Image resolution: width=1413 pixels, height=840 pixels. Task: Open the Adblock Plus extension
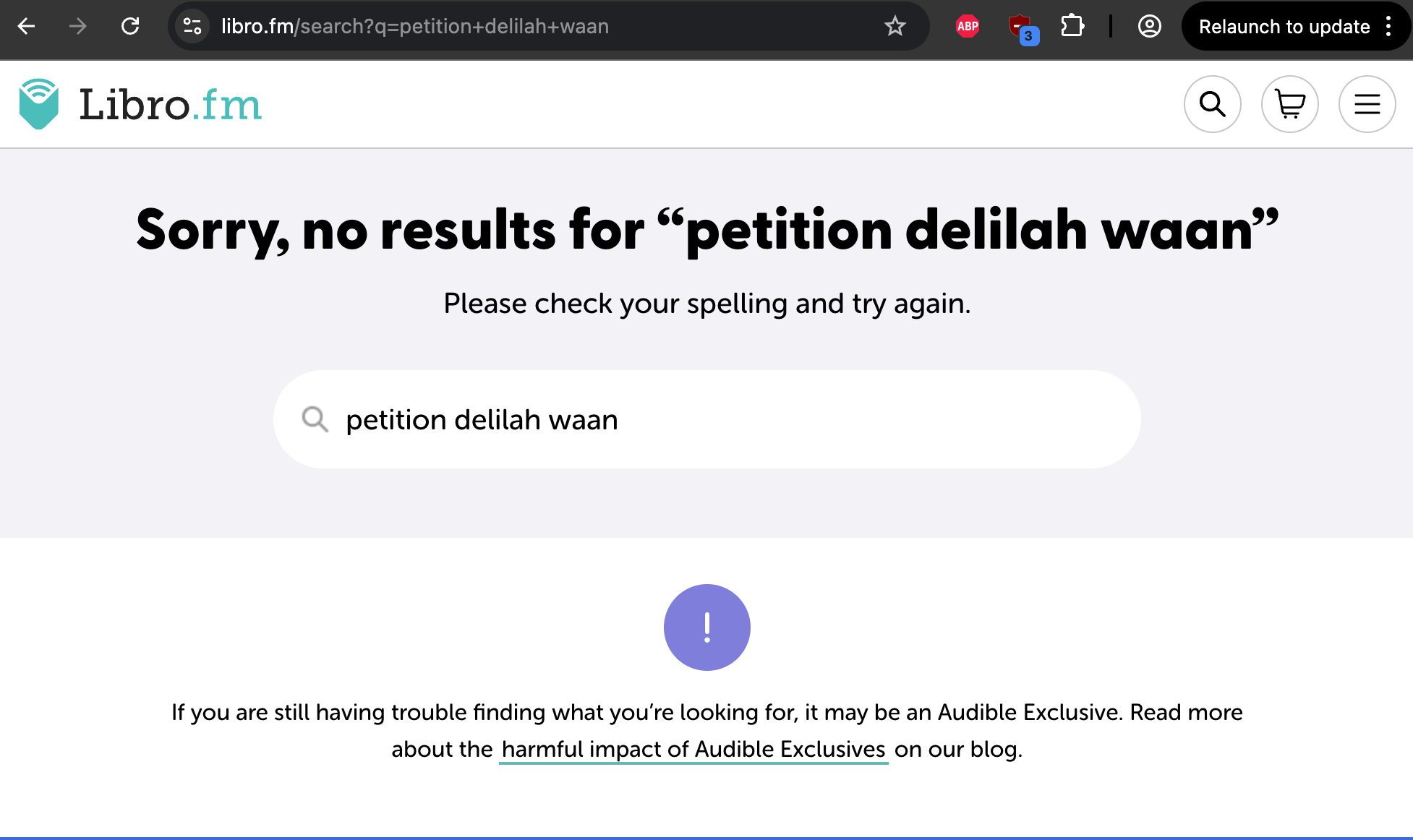click(x=967, y=27)
